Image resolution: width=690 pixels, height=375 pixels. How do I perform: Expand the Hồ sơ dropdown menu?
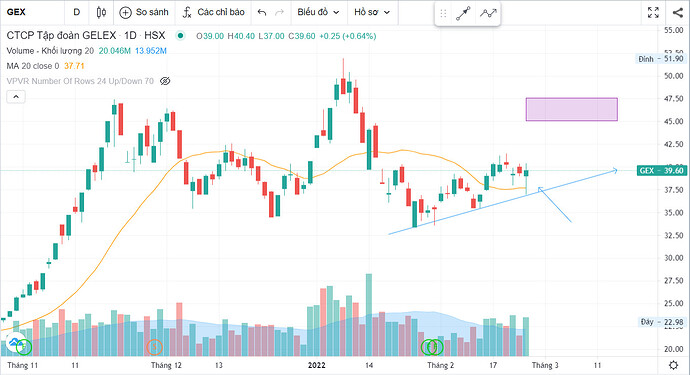click(x=372, y=12)
